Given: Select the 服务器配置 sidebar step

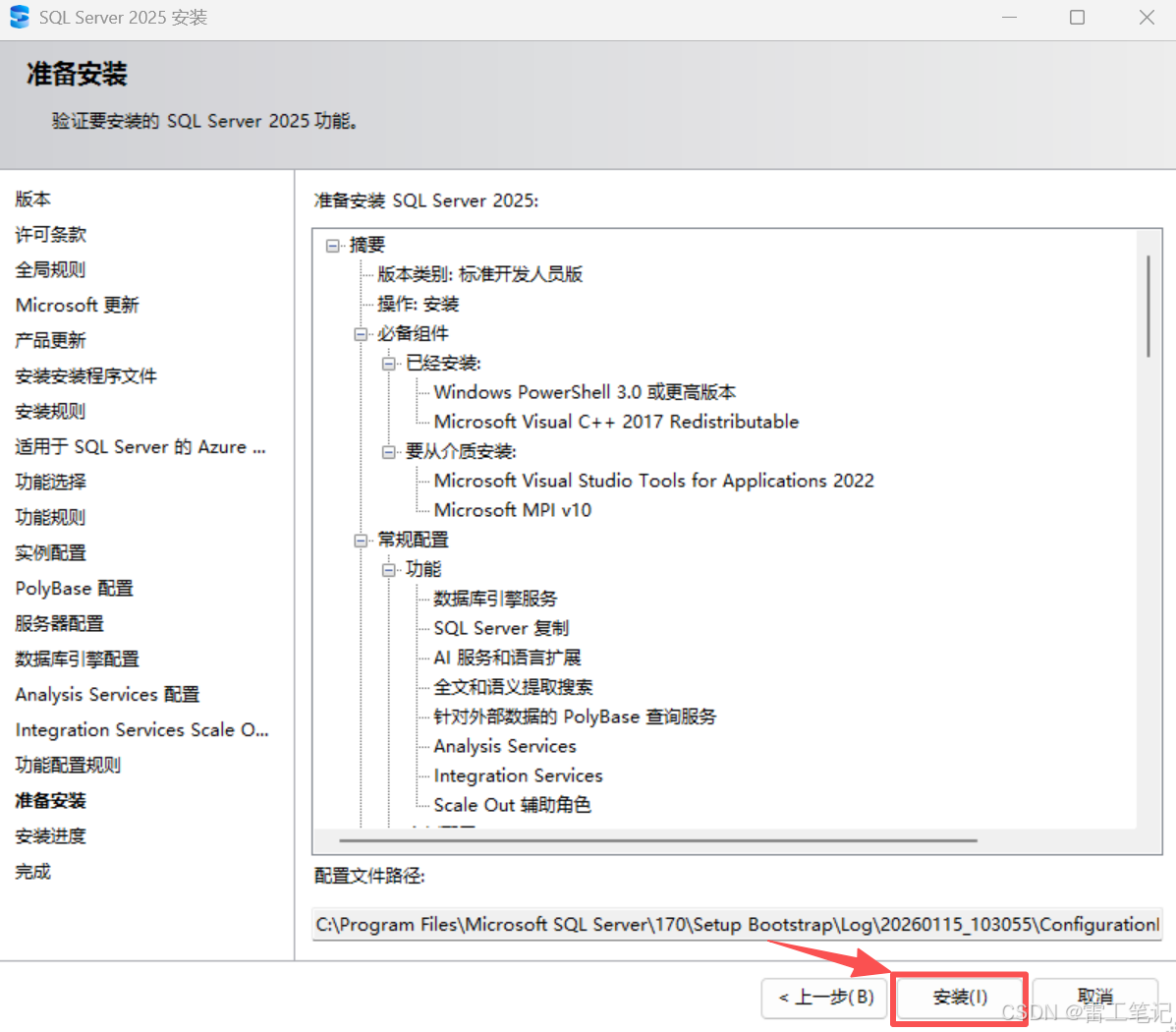Looking at the screenshot, I should 60,623.
